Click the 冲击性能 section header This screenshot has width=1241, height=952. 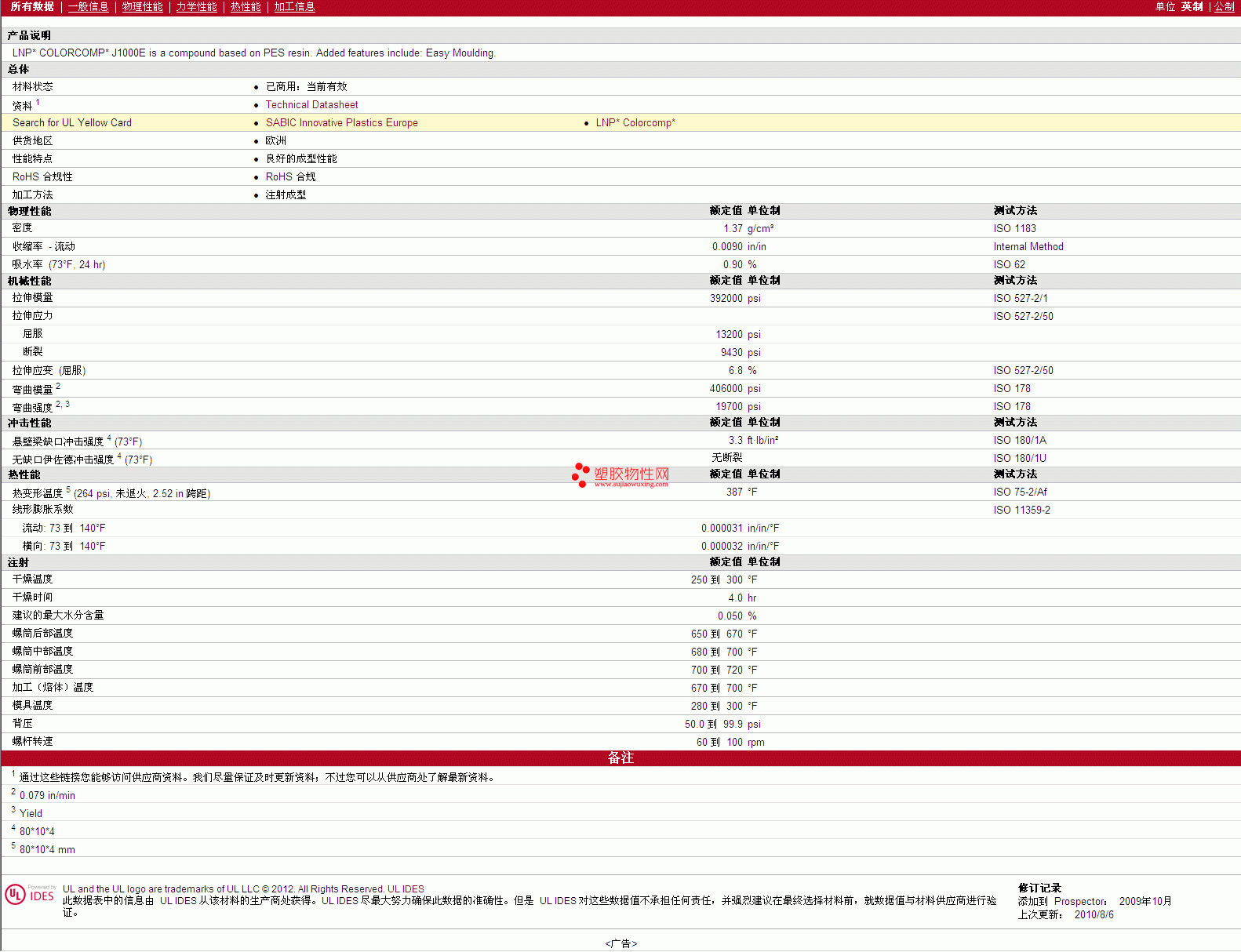[29, 423]
